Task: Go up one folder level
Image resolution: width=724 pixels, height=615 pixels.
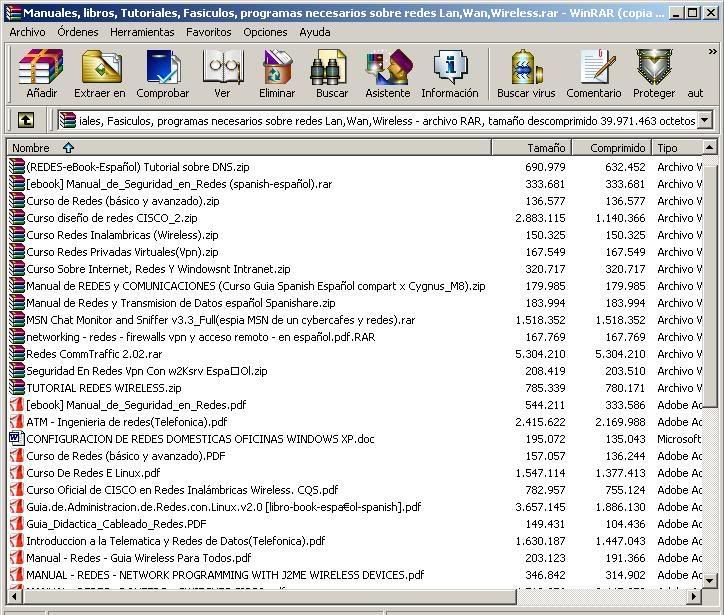Action: (x=26, y=121)
